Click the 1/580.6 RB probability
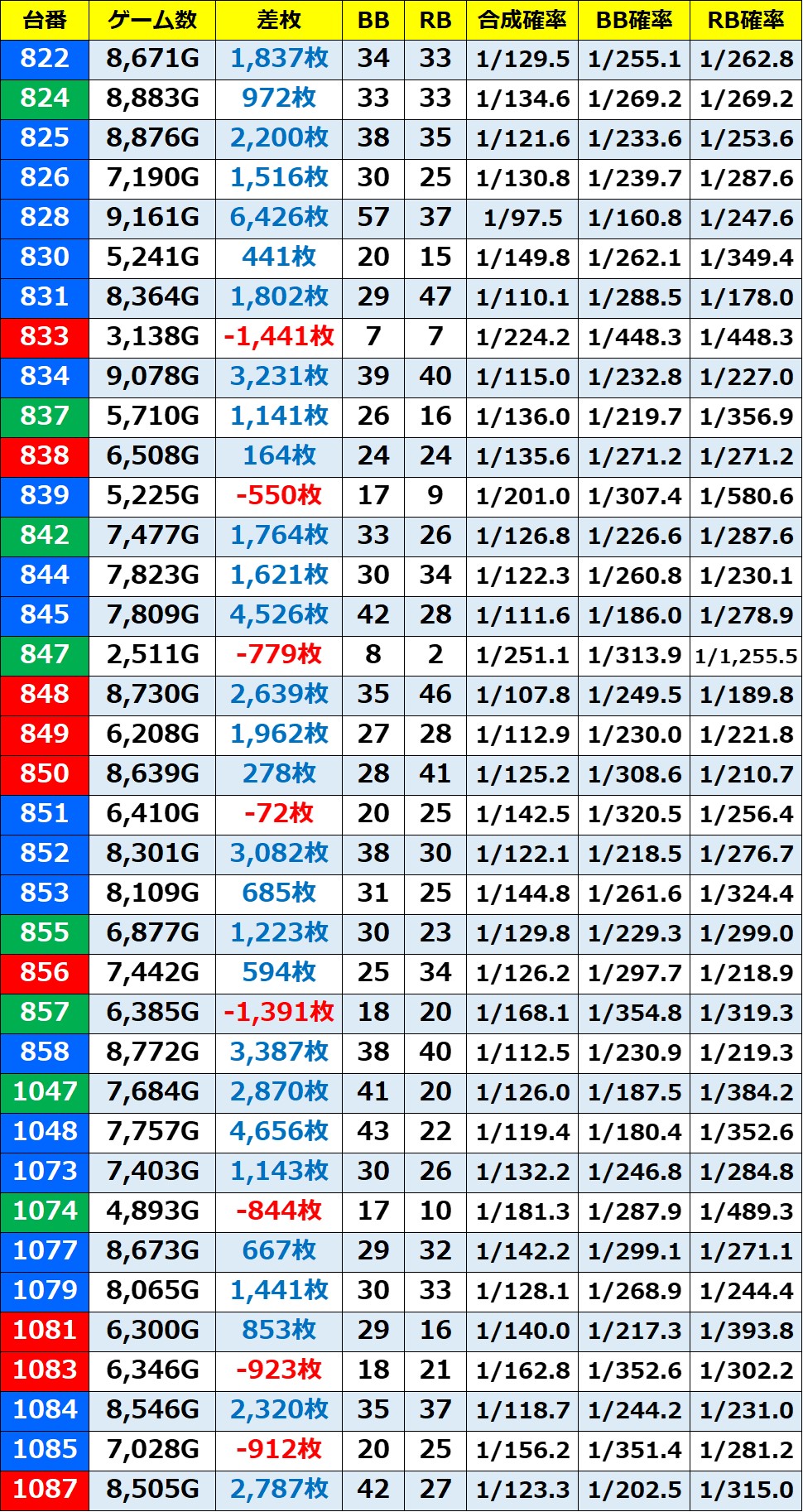Viewport: 803px width, 1512px height. (746, 498)
